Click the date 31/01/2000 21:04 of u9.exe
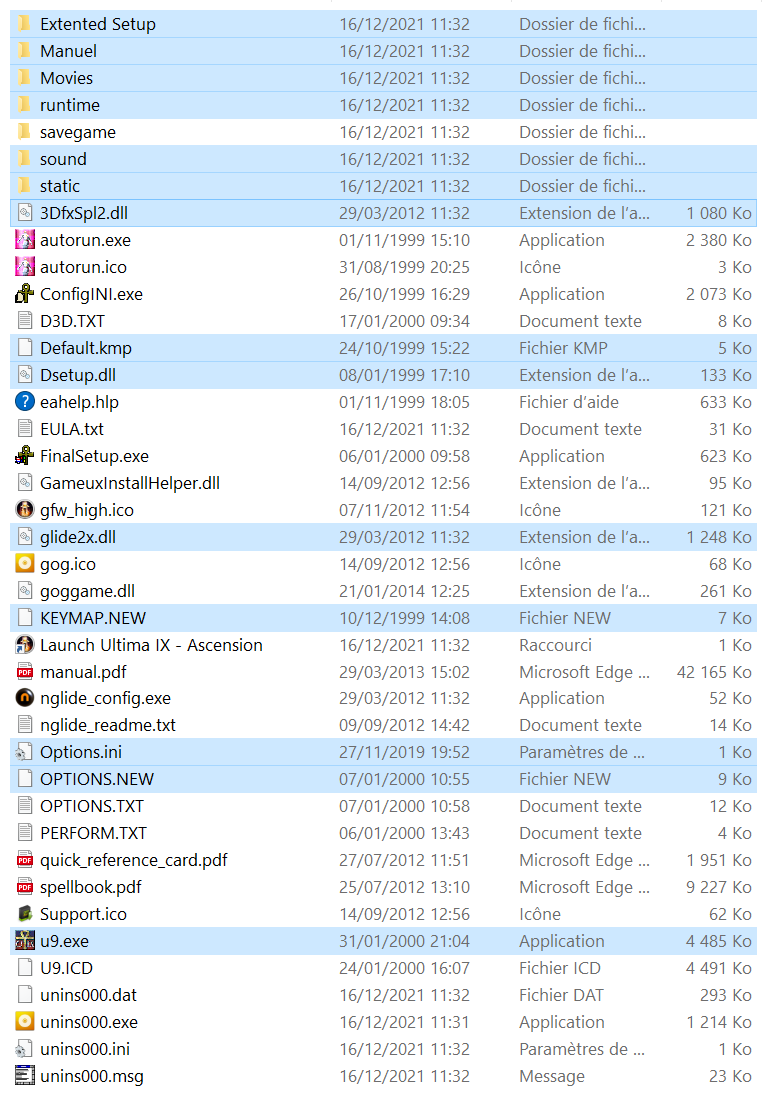The image size is (772, 1103). click(404, 941)
